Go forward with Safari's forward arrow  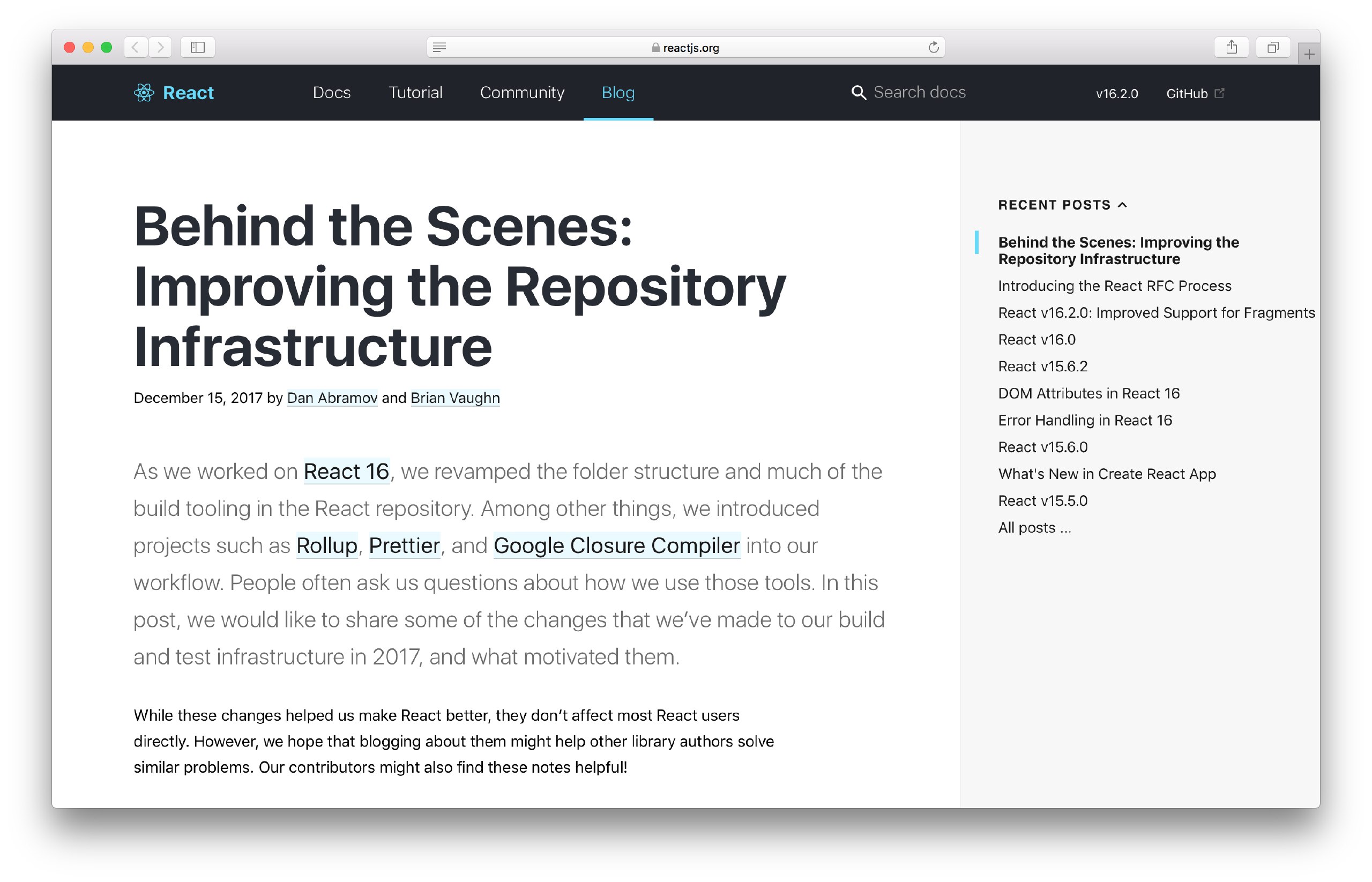point(160,47)
